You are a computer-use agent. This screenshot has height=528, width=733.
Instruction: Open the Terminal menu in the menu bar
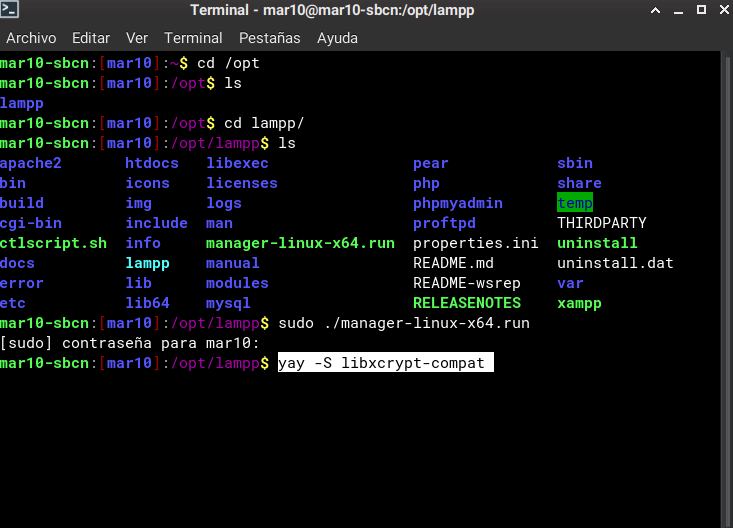pyautogui.click(x=193, y=38)
